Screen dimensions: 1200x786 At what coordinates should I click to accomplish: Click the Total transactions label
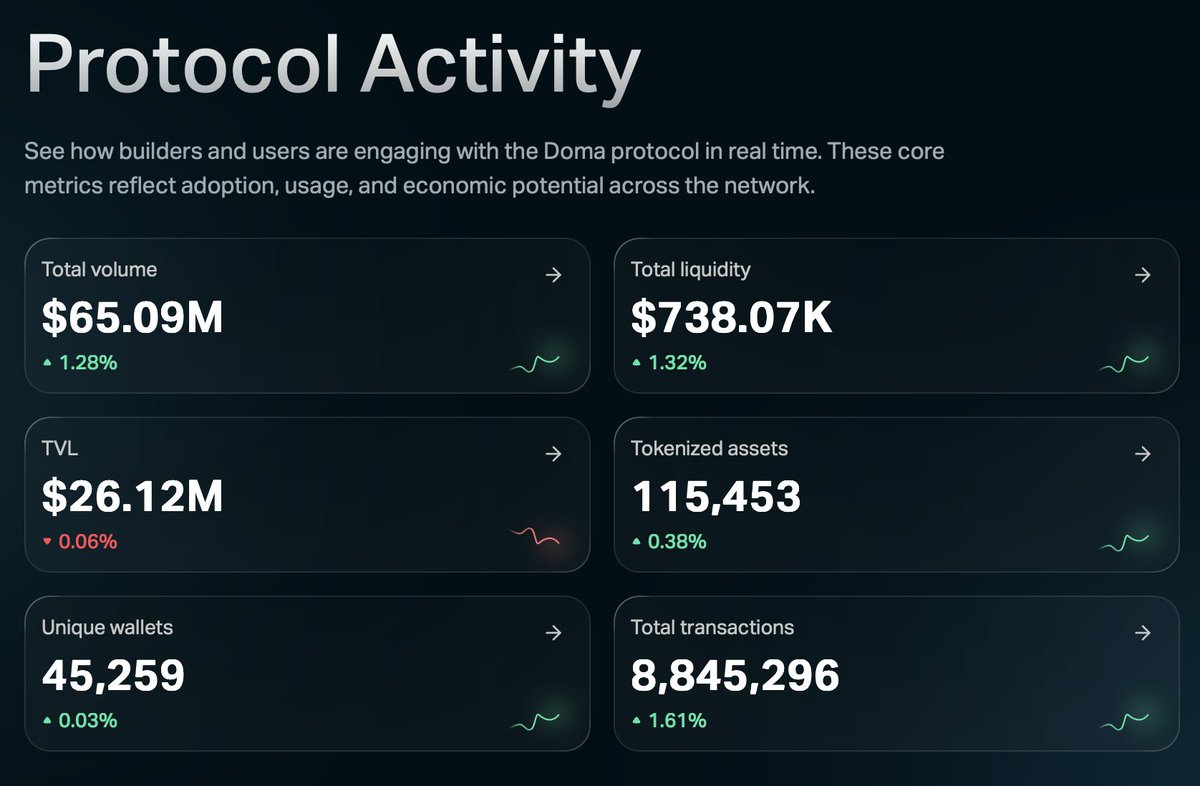712,628
